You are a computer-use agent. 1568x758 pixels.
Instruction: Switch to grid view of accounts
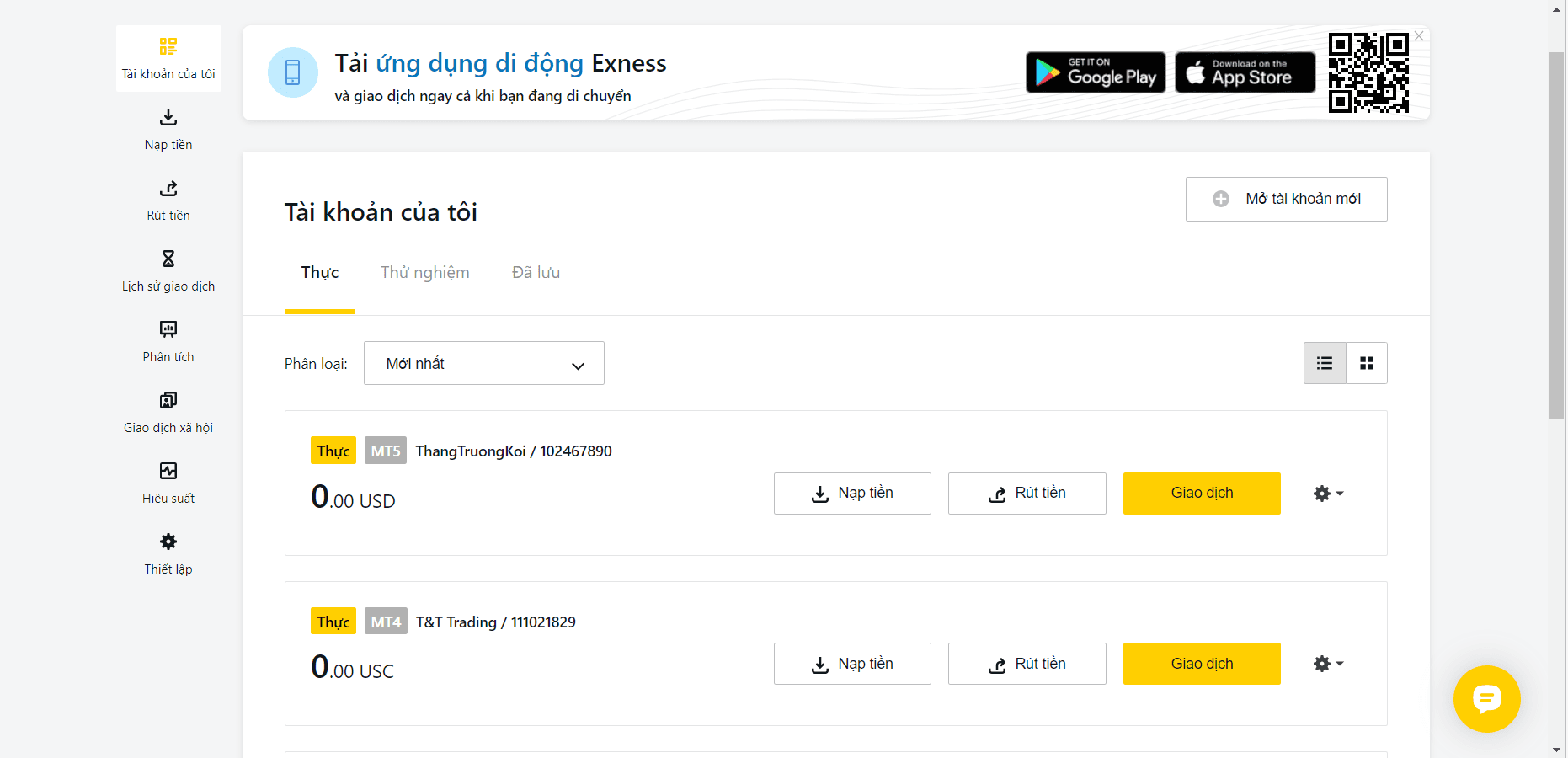coord(1367,363)
